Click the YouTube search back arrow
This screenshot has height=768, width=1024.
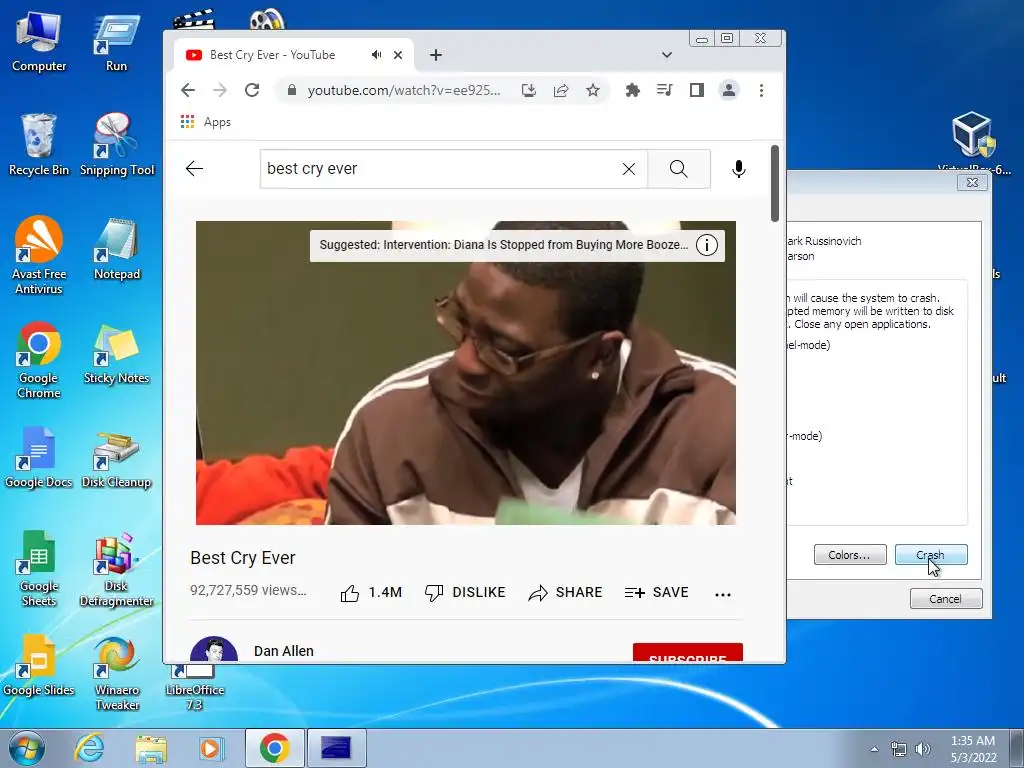[195, 168]
